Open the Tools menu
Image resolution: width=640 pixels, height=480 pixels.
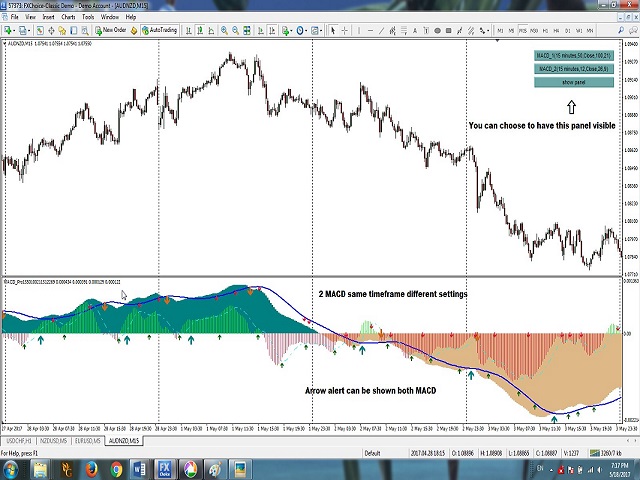pos(88,17)
